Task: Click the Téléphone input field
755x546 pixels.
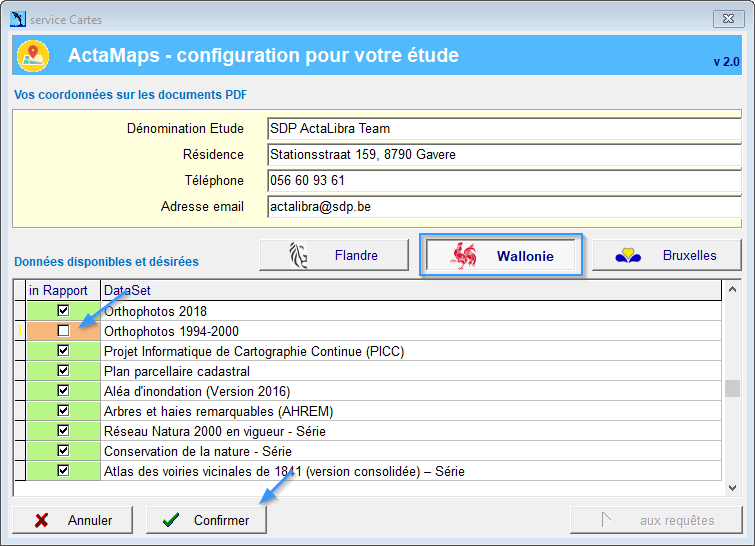Action: (x=504, y=181)
